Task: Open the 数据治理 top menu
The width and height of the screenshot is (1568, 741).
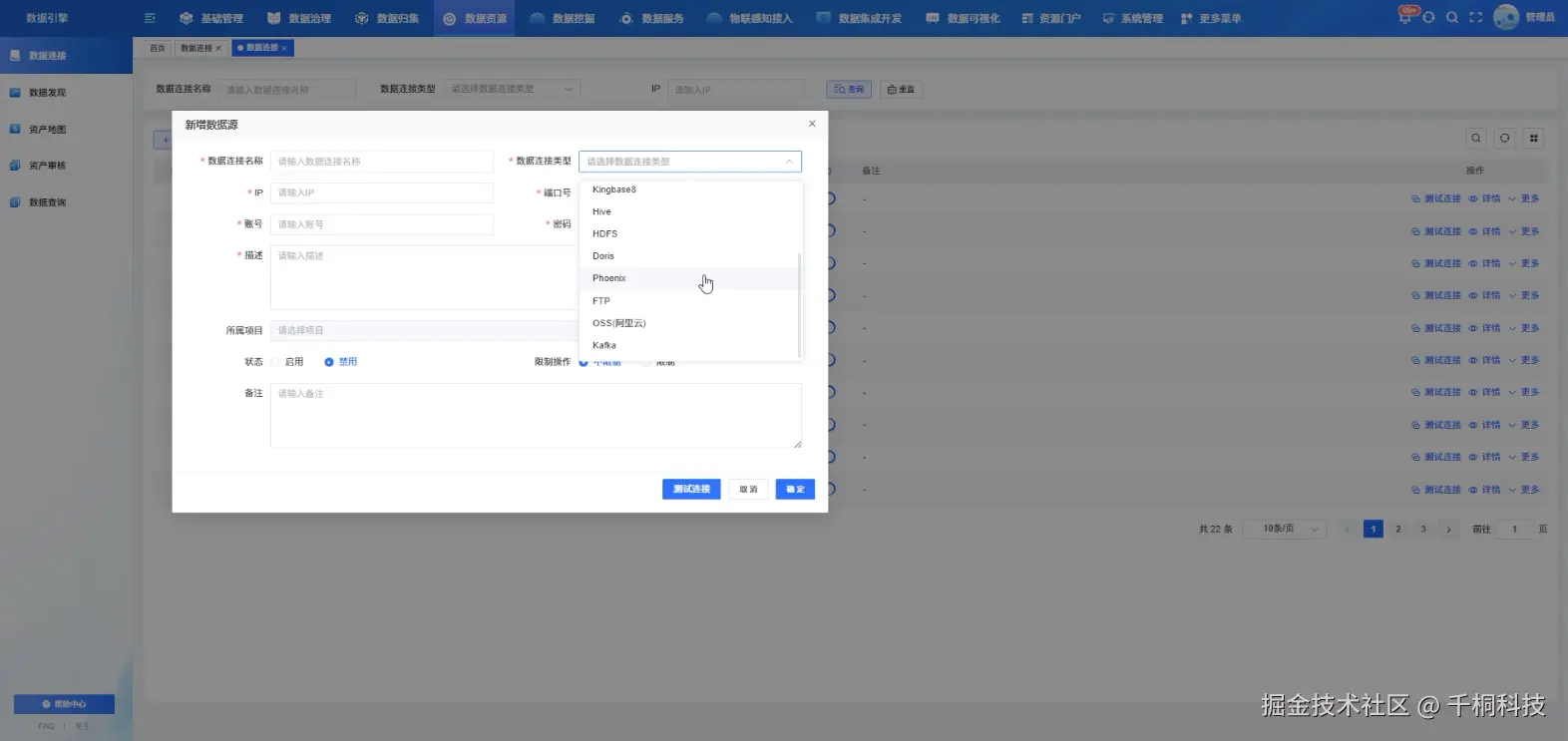Action: 299,18
